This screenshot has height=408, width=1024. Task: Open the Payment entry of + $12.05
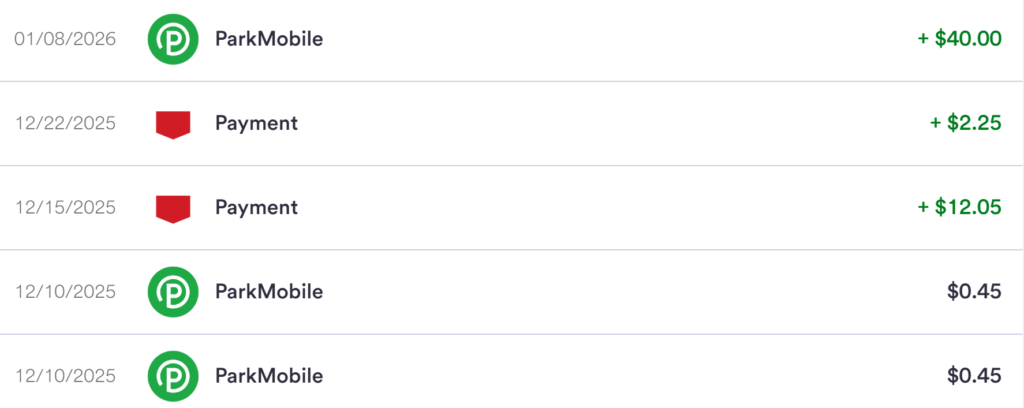(x=256, y=208)
